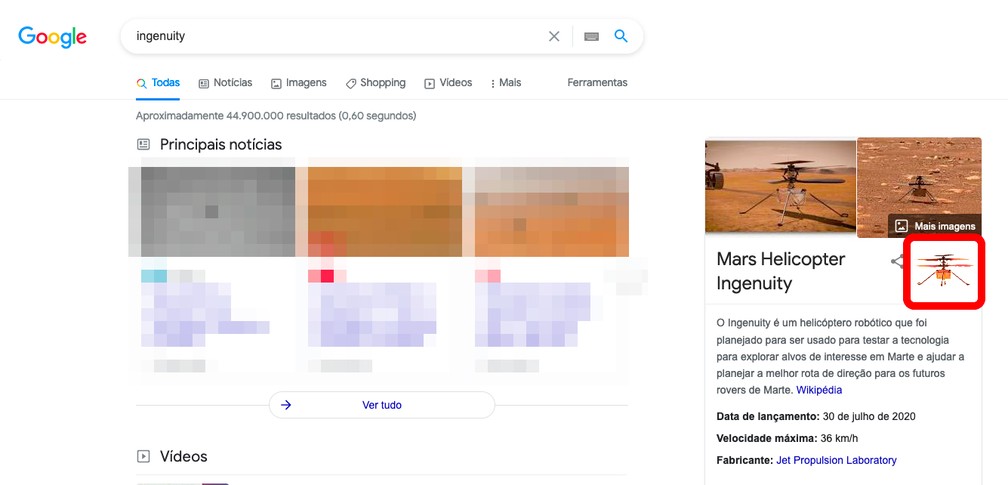Image resolution: width=1008 pixels, height=485 pixels.
Task: Click the Fabricante label
Action: tap(744, 460)
